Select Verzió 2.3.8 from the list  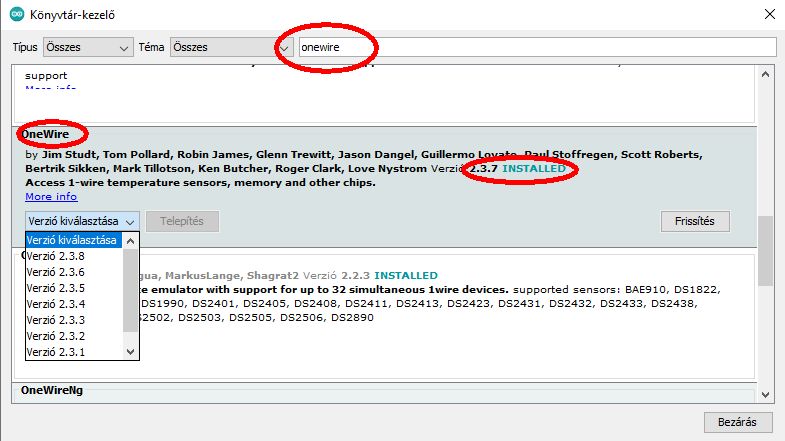point(76,256)
